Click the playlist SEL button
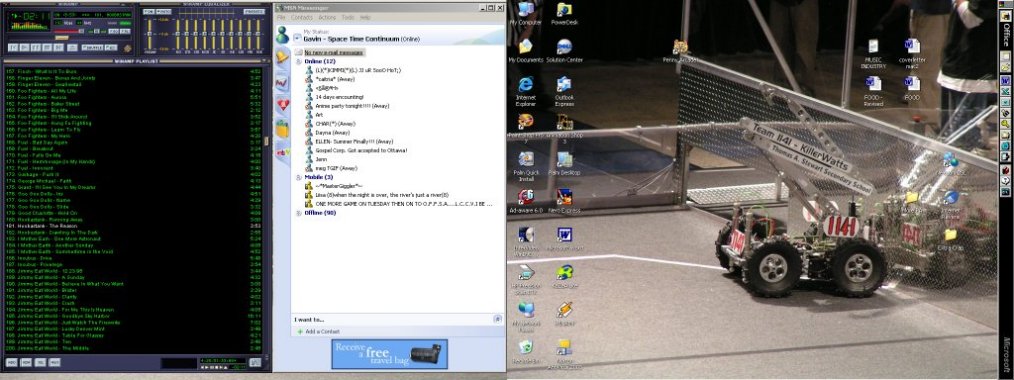Image resolution: width=1014 pixels, height=380 pixels. click(40, 363)
